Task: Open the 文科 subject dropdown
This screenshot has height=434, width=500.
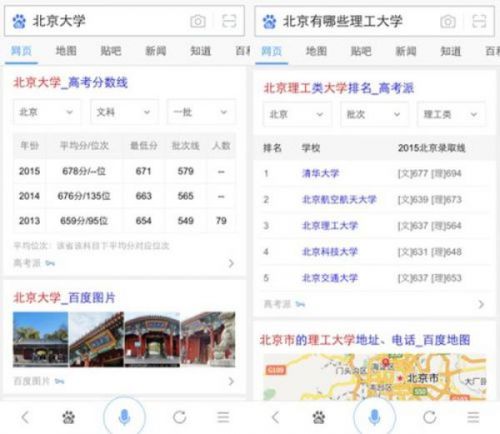Action: tap(124, 112)
